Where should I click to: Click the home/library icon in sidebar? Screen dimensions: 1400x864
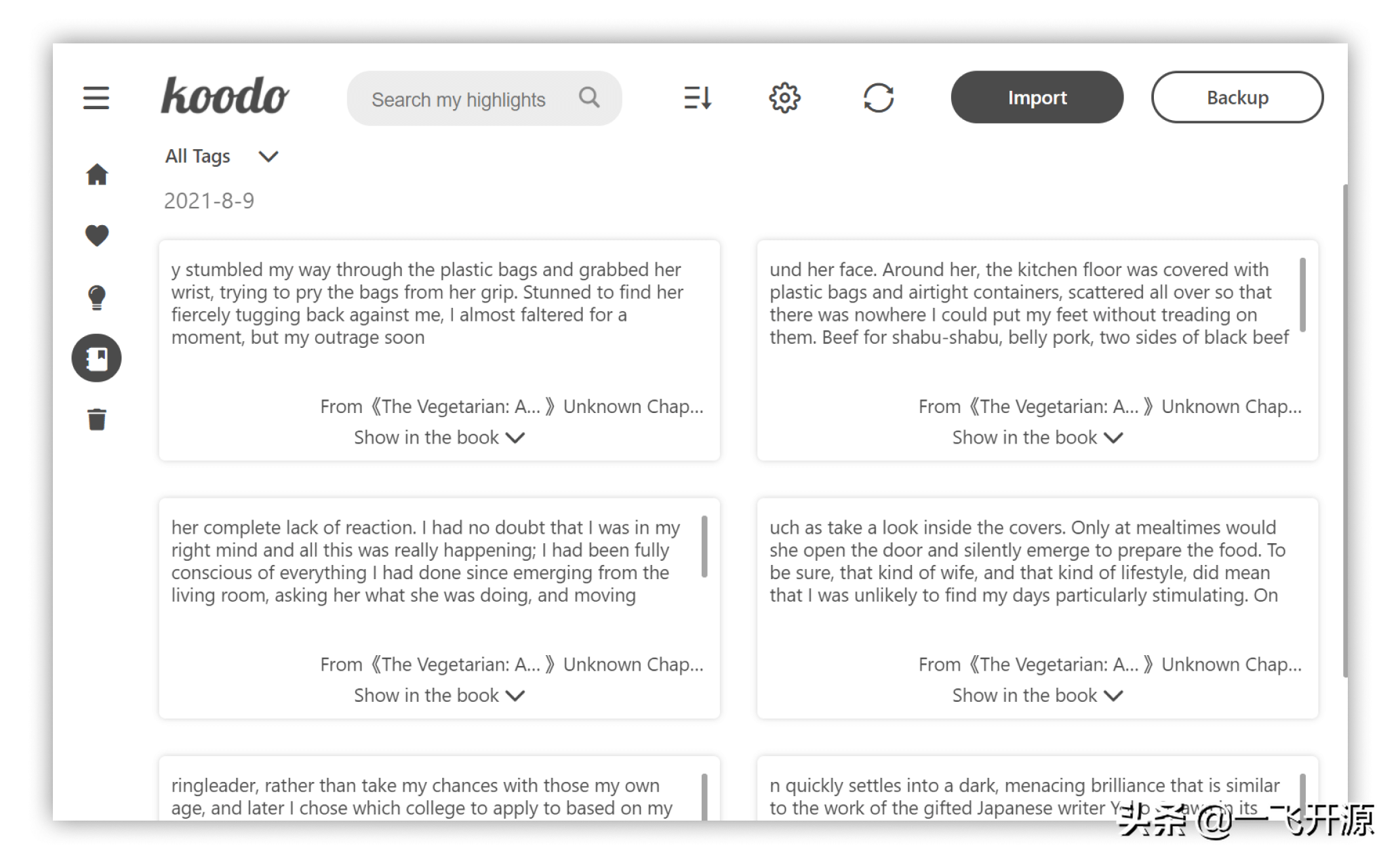pos(98,176)
